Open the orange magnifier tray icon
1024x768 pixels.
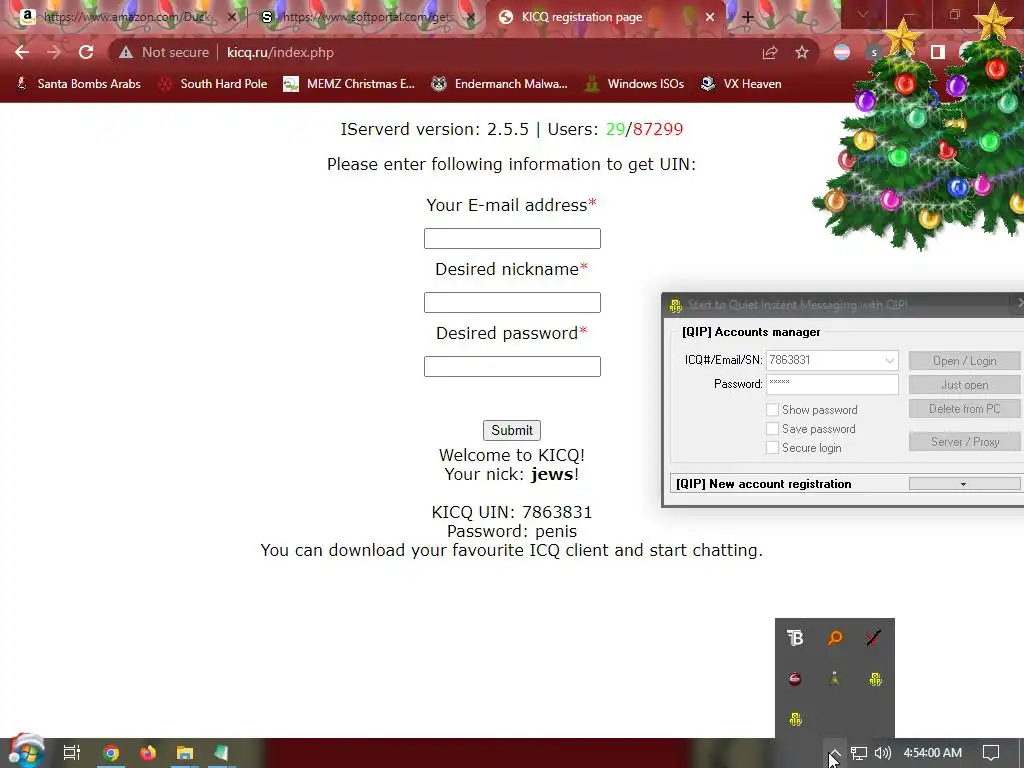(835, 638)
